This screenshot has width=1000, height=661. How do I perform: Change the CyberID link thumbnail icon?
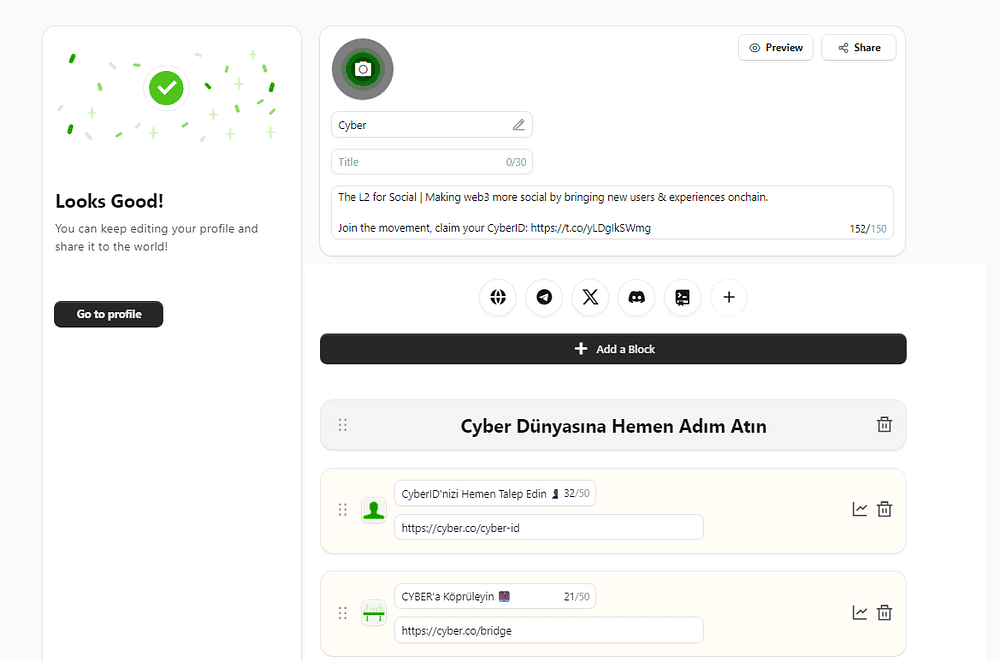(x=374, y=510)
